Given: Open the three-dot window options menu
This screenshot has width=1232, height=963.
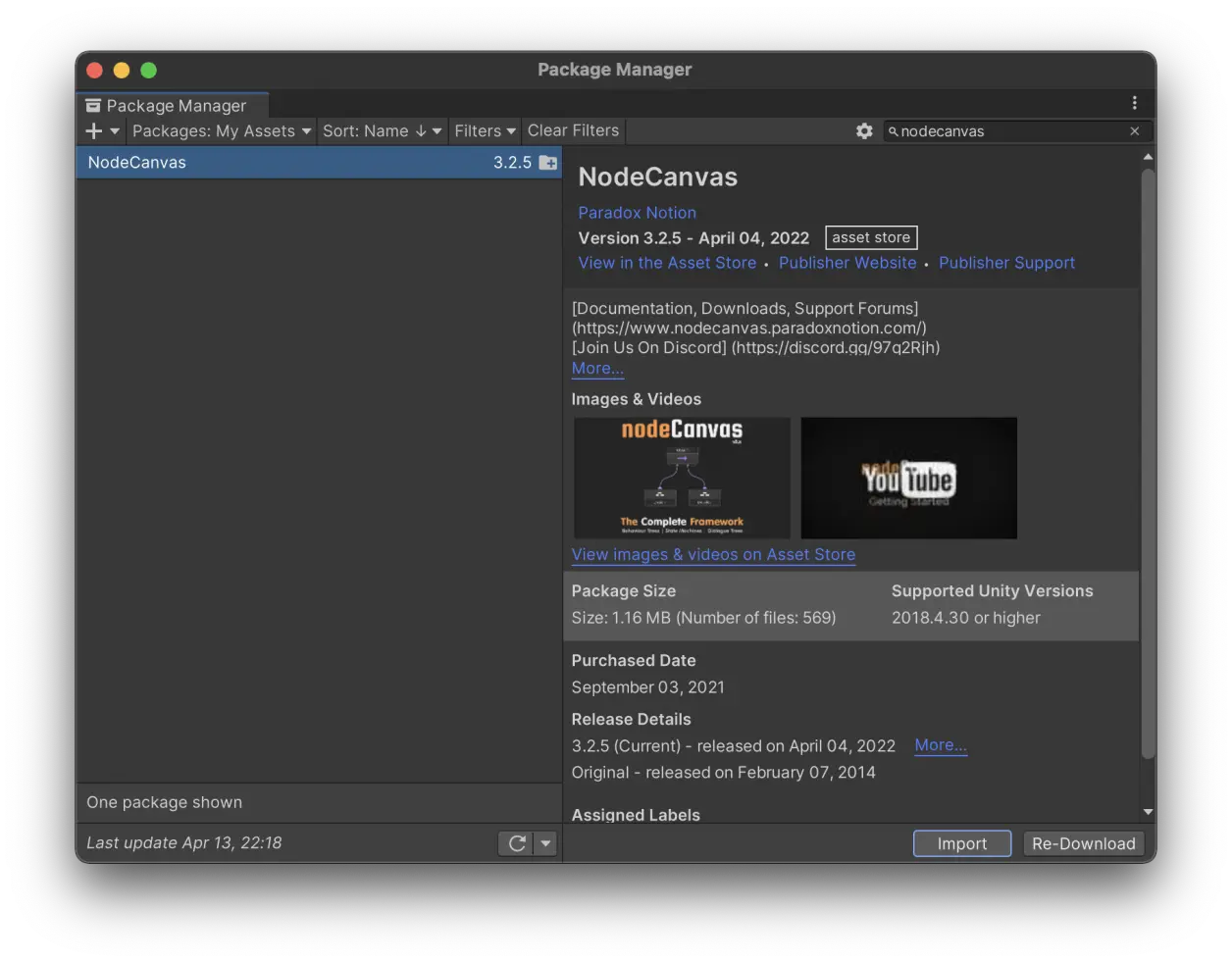Looking at the screenshot, I should [x=1135, y=103].
